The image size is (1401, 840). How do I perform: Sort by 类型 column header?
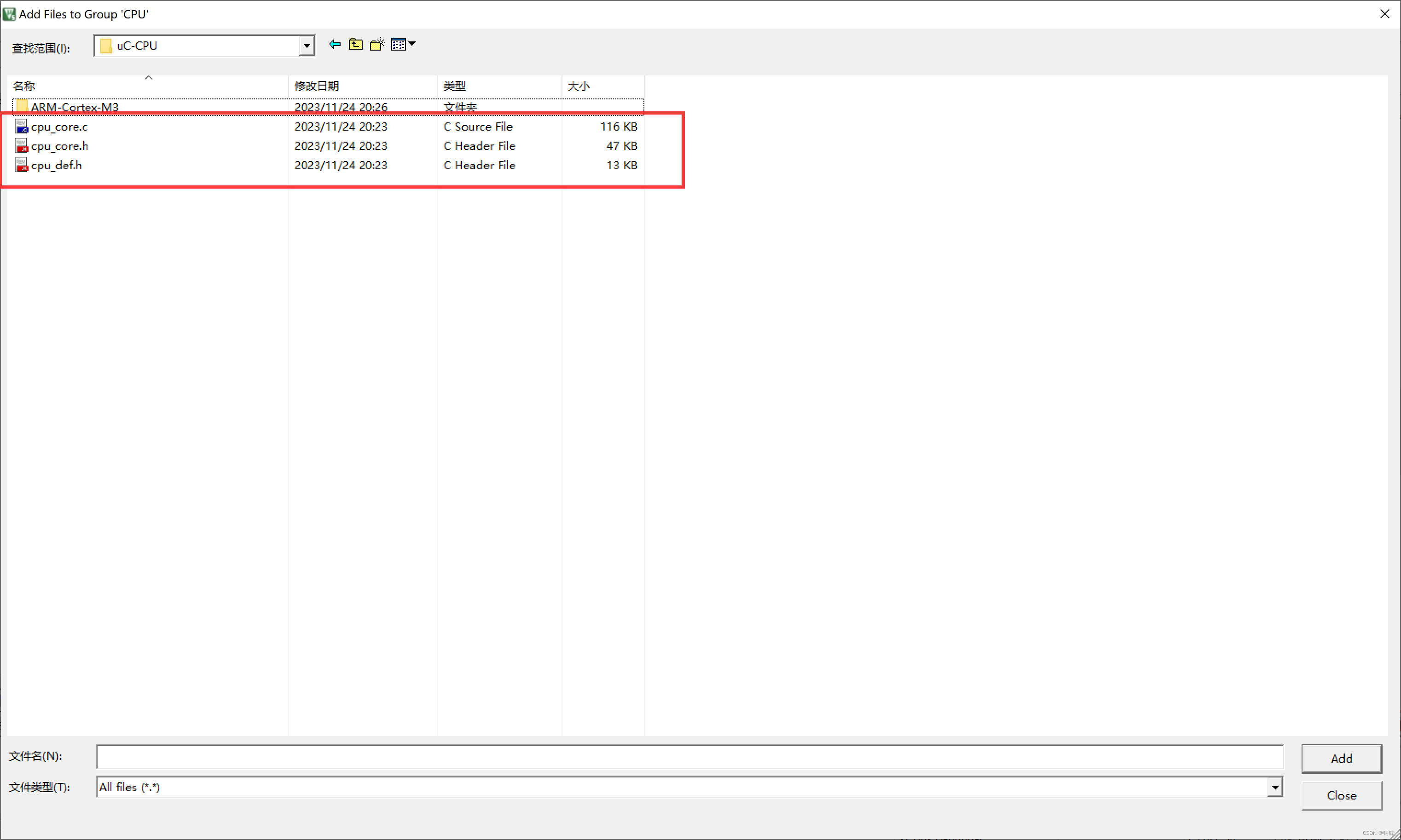(454, 86)
